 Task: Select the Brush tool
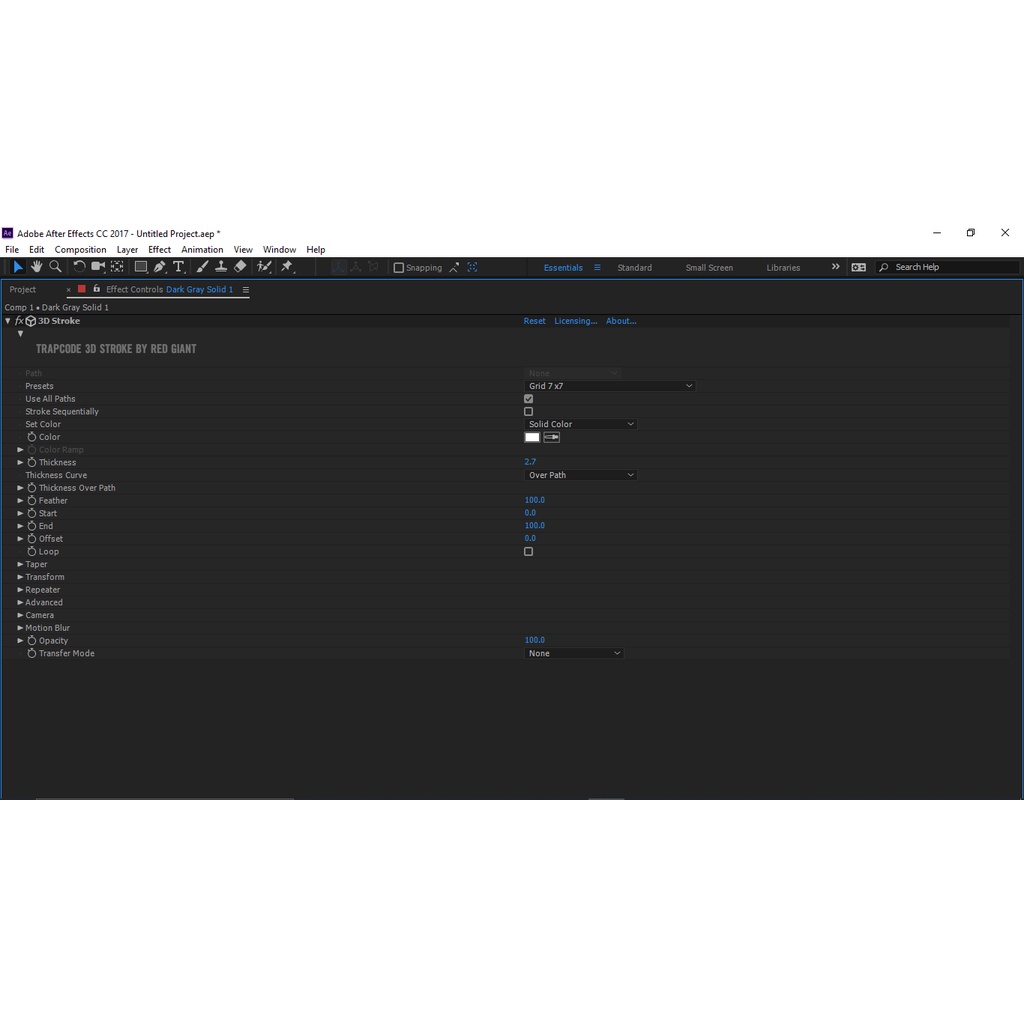coord(202,267)
